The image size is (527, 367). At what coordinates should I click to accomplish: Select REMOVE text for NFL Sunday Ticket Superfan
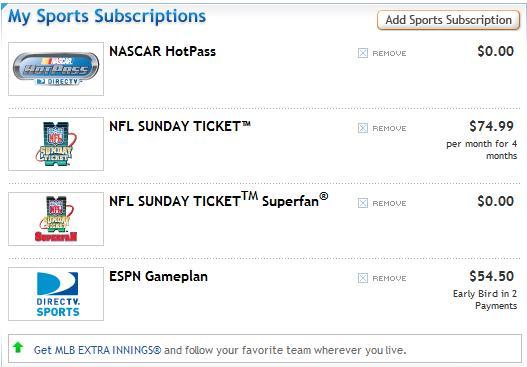pyautogui.click(x=389, y=203)
